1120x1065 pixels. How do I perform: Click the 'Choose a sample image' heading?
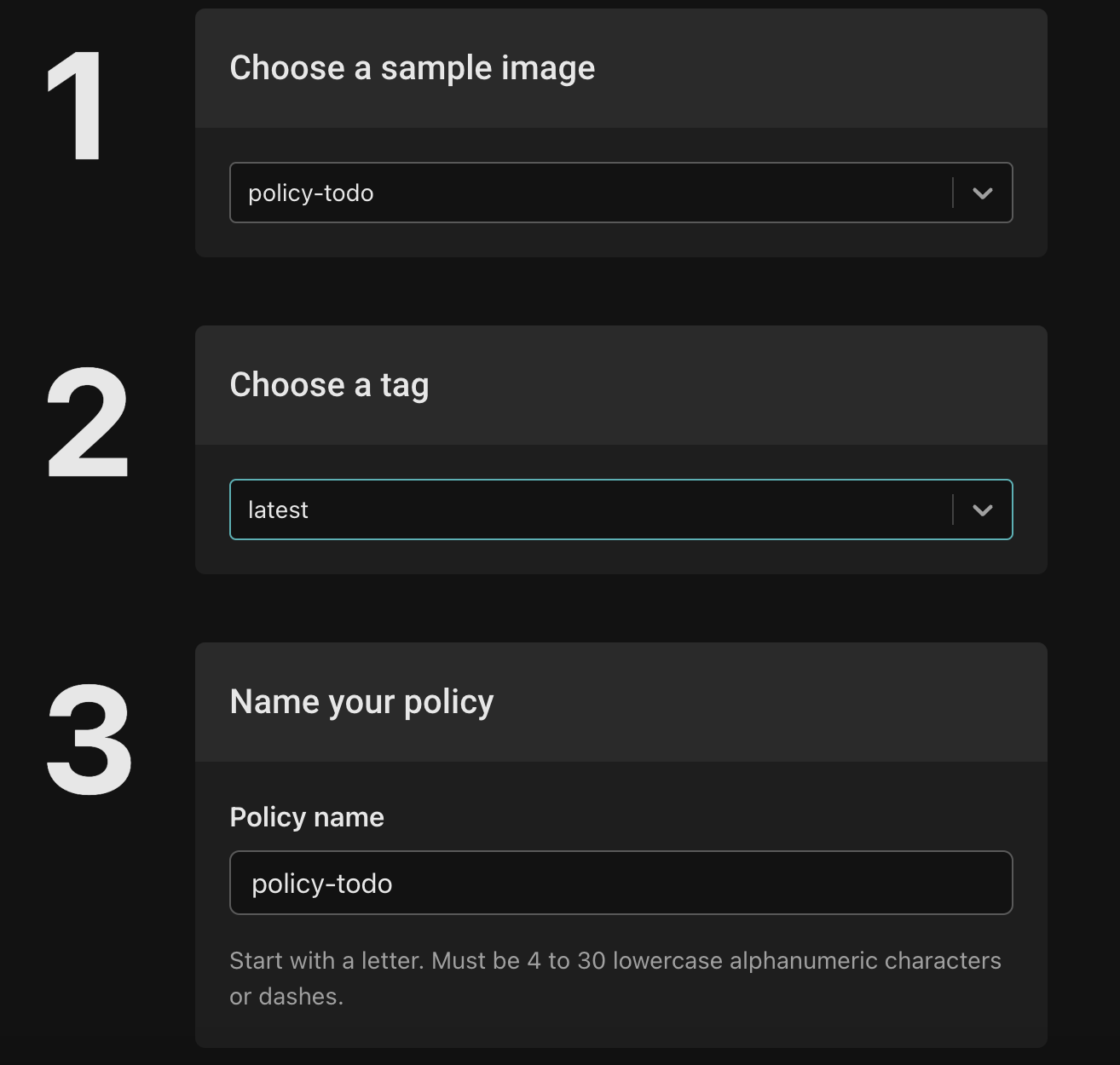point(413,68)
